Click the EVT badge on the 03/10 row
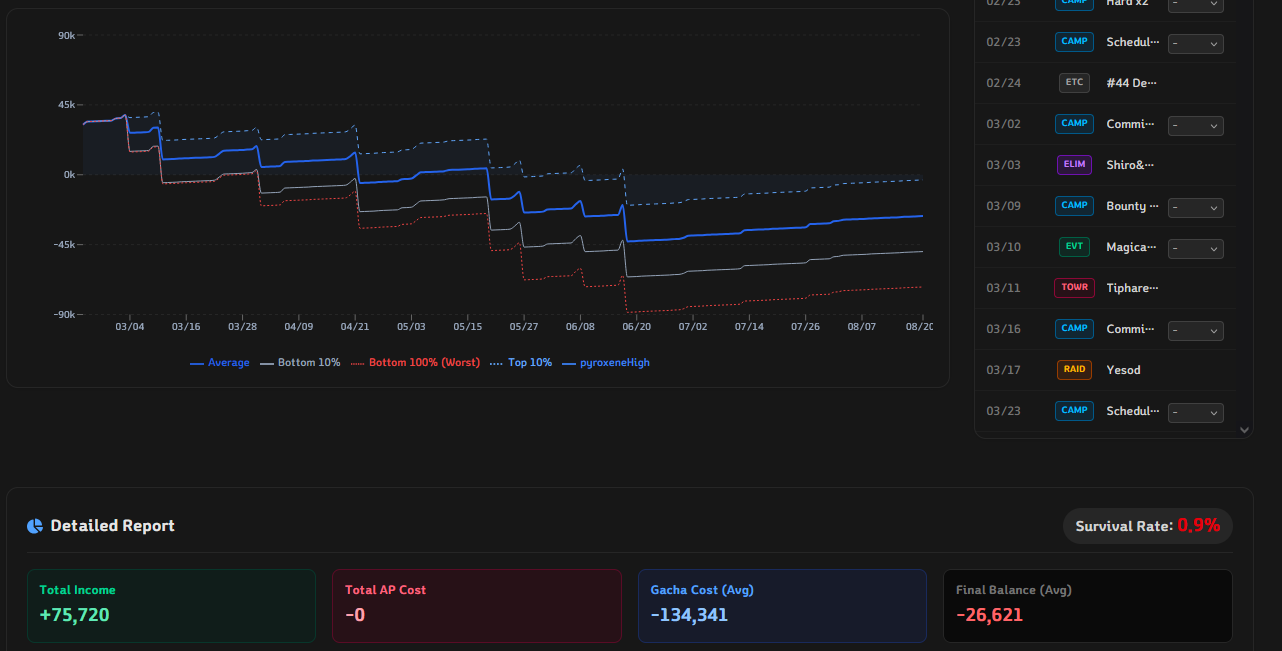This screenshot has height=651, width=1282. [1074, 247]
